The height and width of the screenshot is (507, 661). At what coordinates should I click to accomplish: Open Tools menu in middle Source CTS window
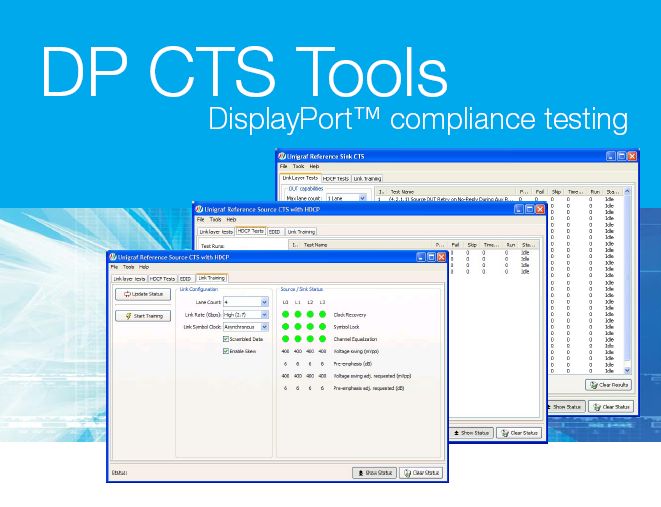point(215,220)
